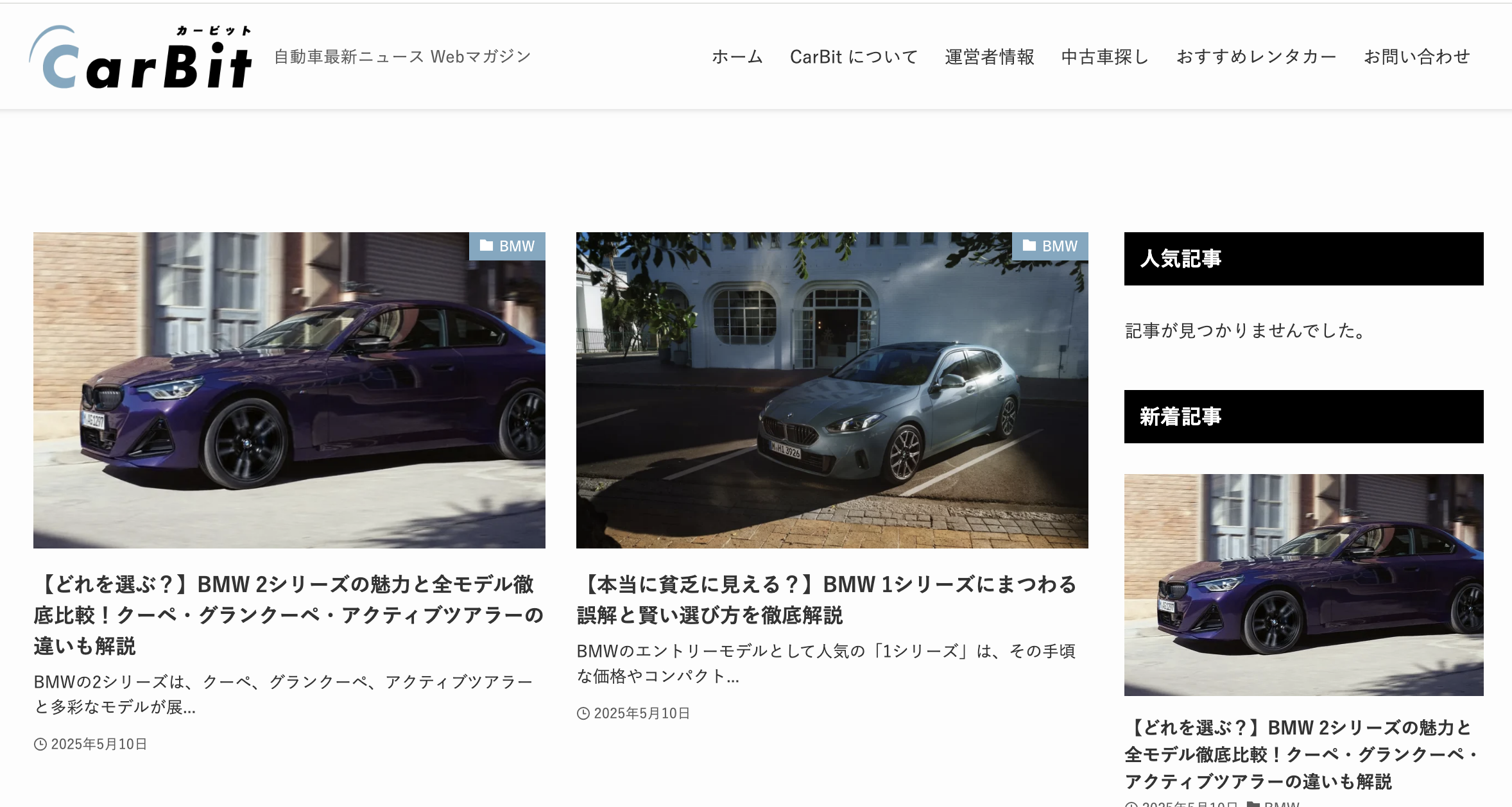Open the CarBit について menu item

[854, 57]
